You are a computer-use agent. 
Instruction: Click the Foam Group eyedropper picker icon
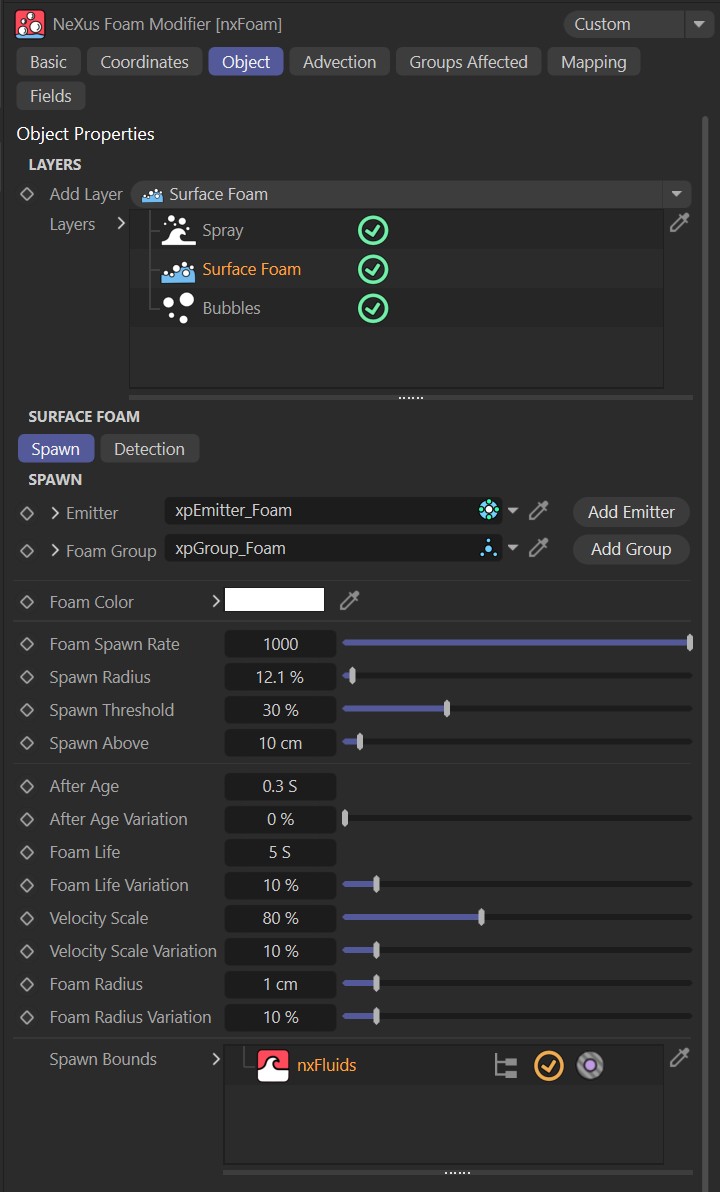539,548
